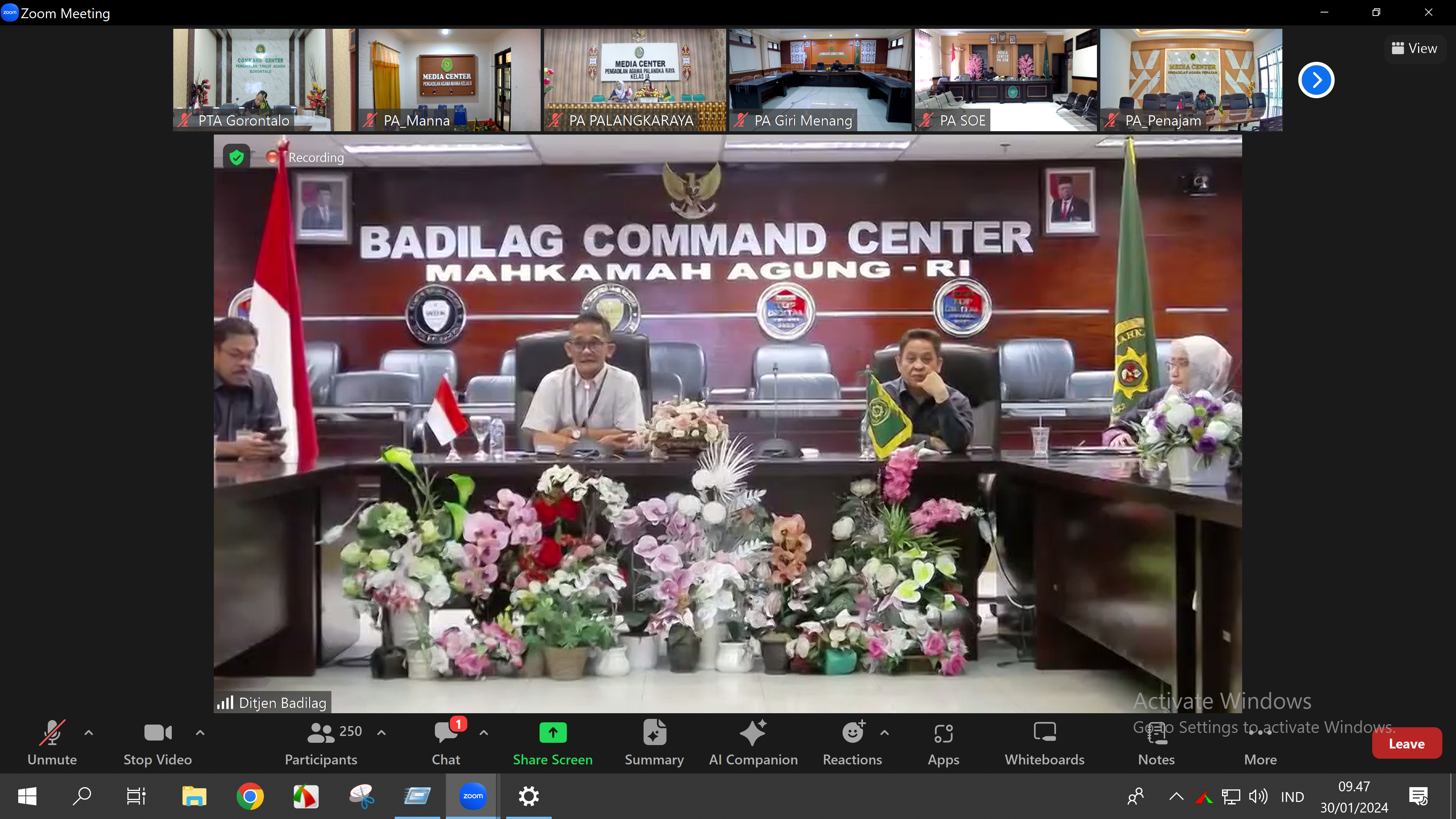Expand audio options next to Unmute
1456x819 pixels.
[89, 733]
